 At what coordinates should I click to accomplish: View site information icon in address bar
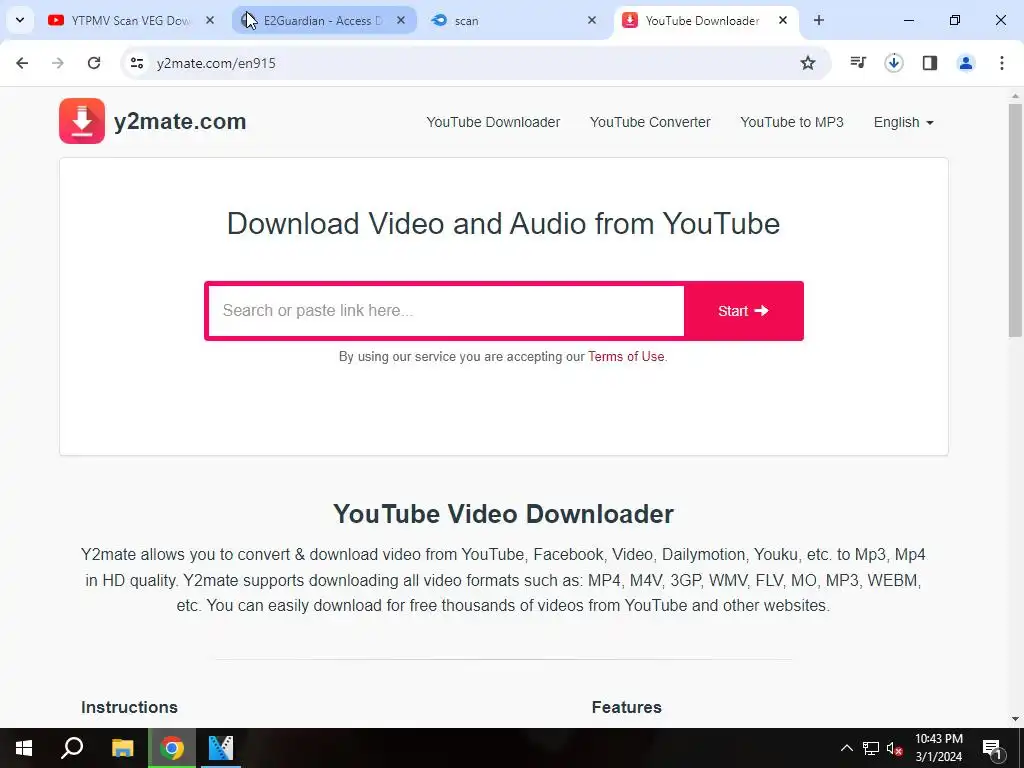[x=136, y=63]
